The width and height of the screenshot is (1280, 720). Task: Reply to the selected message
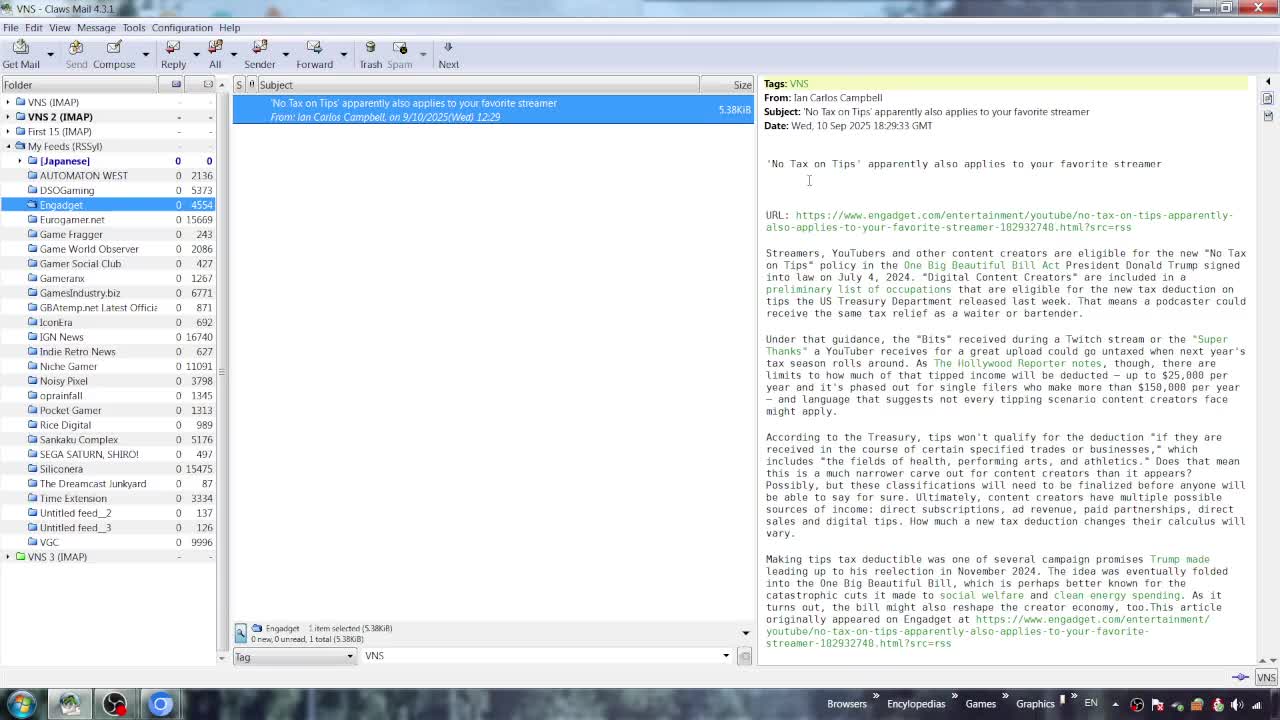click(x=173, y=54)
